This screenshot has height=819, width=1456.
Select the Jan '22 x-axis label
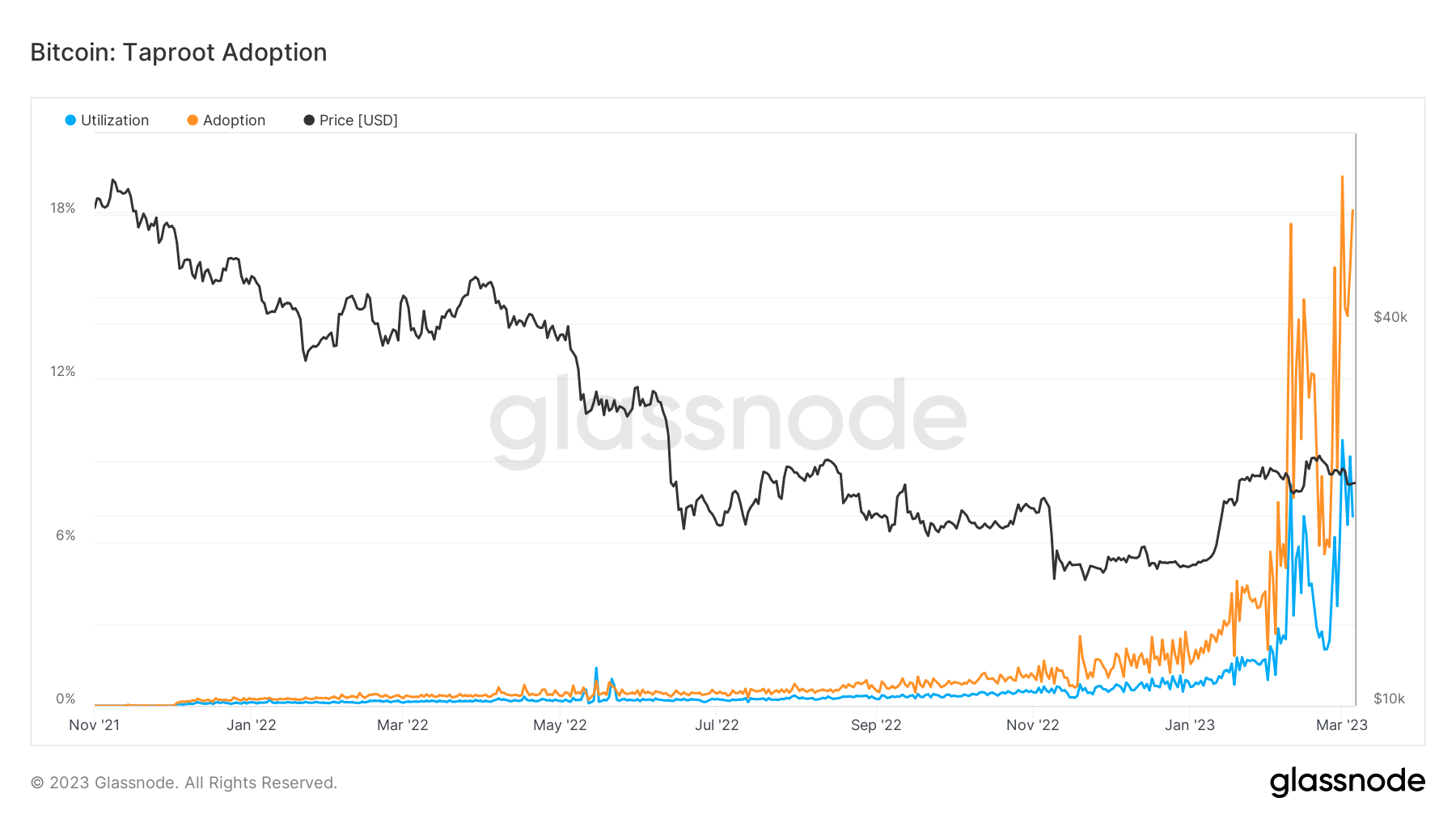pos(252,725)
